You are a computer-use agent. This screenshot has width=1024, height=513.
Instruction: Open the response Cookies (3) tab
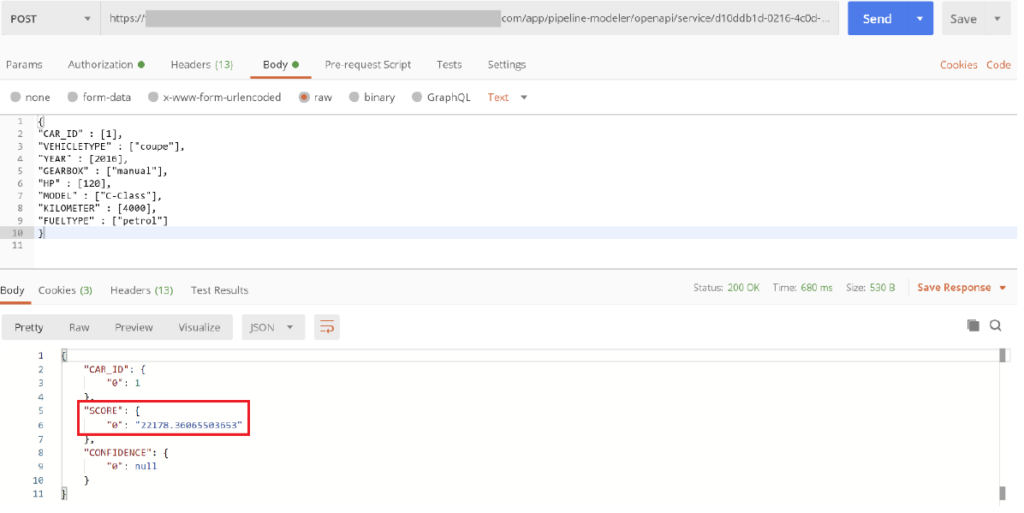65,290
